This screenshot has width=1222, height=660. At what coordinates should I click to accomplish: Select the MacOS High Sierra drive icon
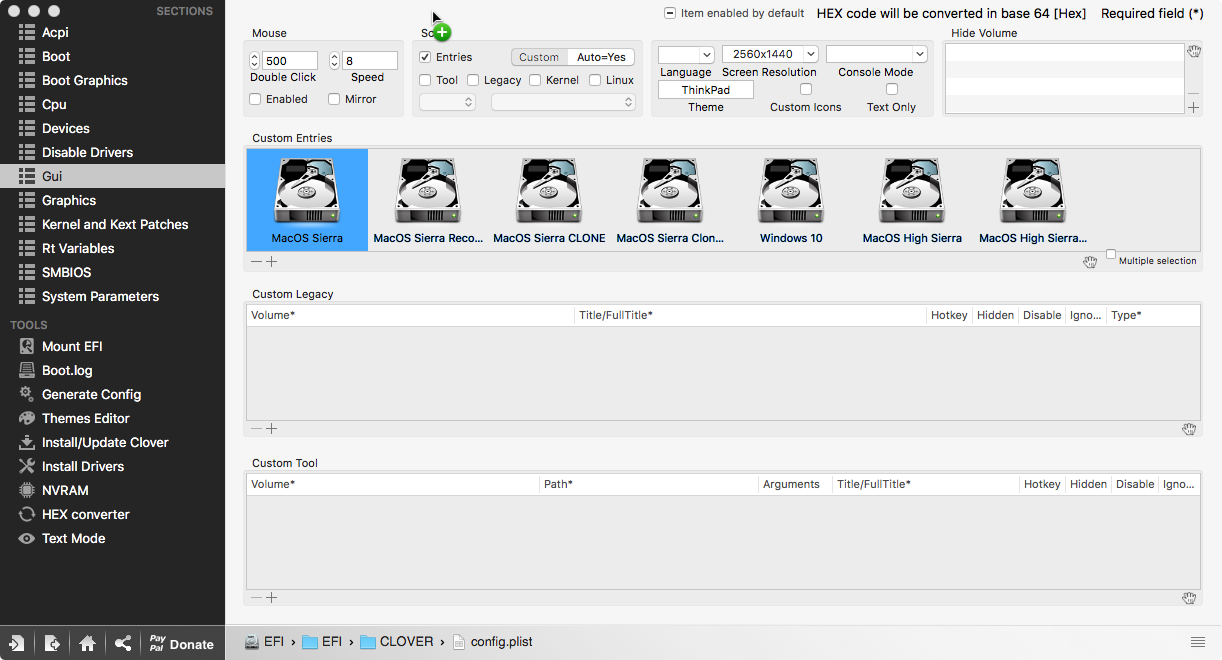pos(912,191)
